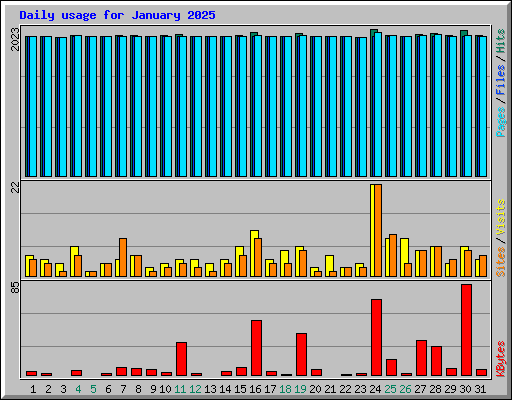Click the cyan Pages bar for day 1
The width and height of the screenshot is (512, 400).
(33, 106)
